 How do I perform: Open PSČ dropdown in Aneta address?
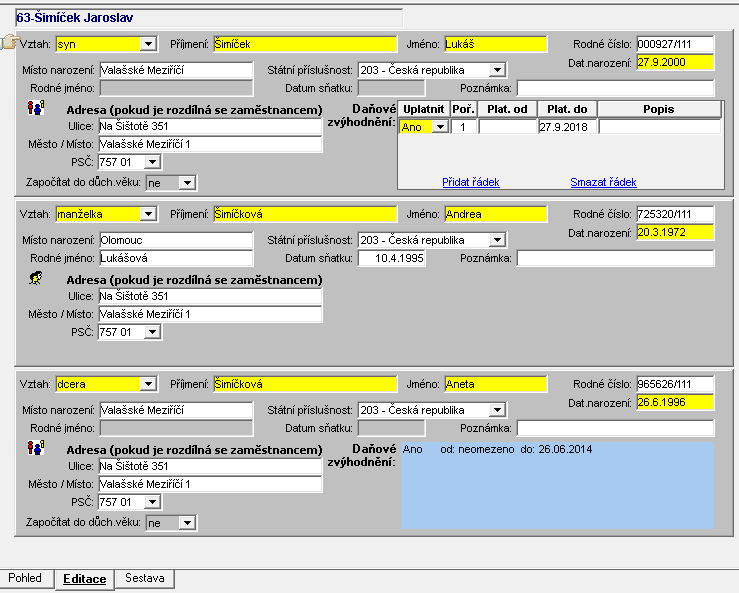[x=152, y=502]
